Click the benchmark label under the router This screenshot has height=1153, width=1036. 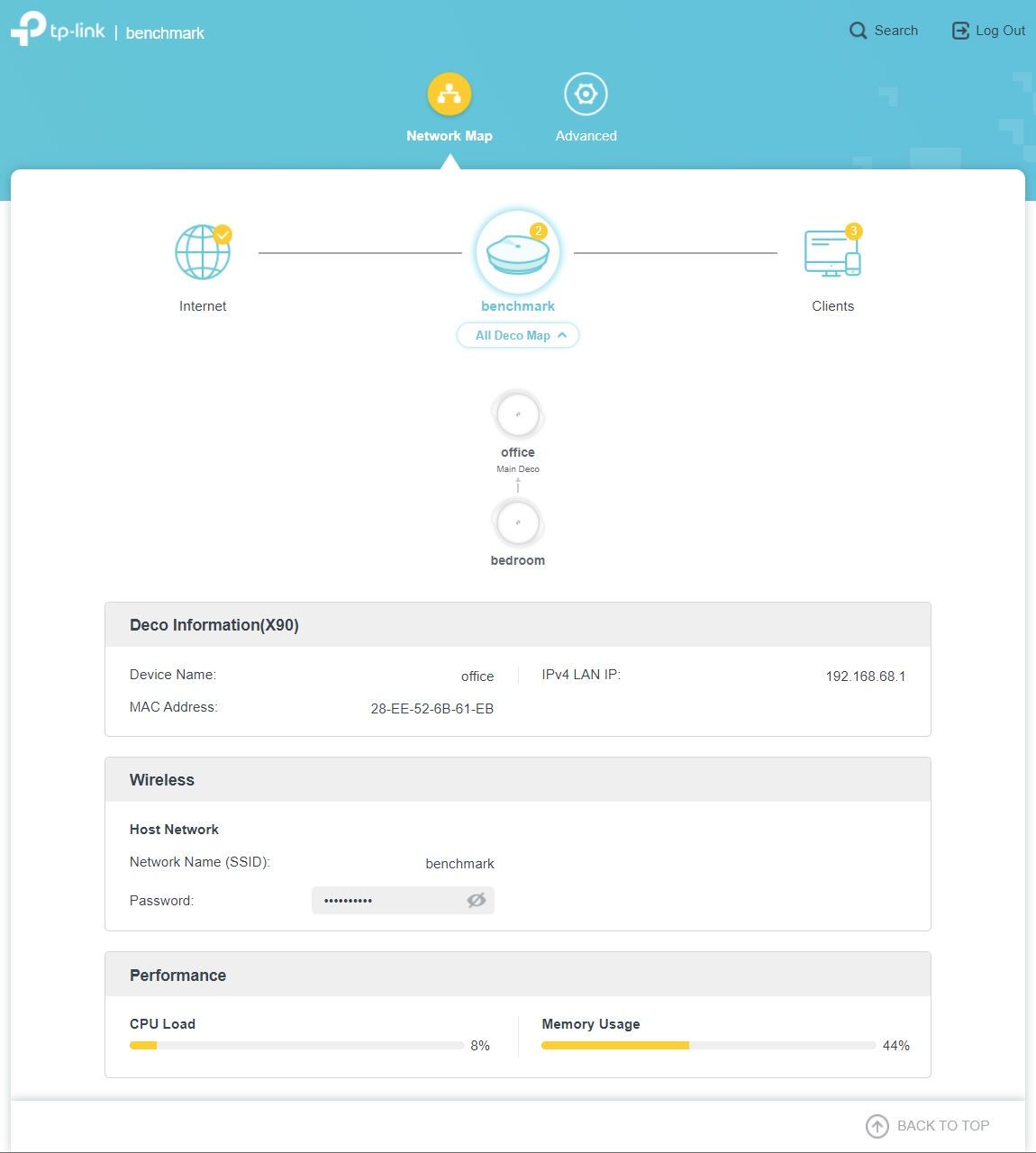pos(518,306)
